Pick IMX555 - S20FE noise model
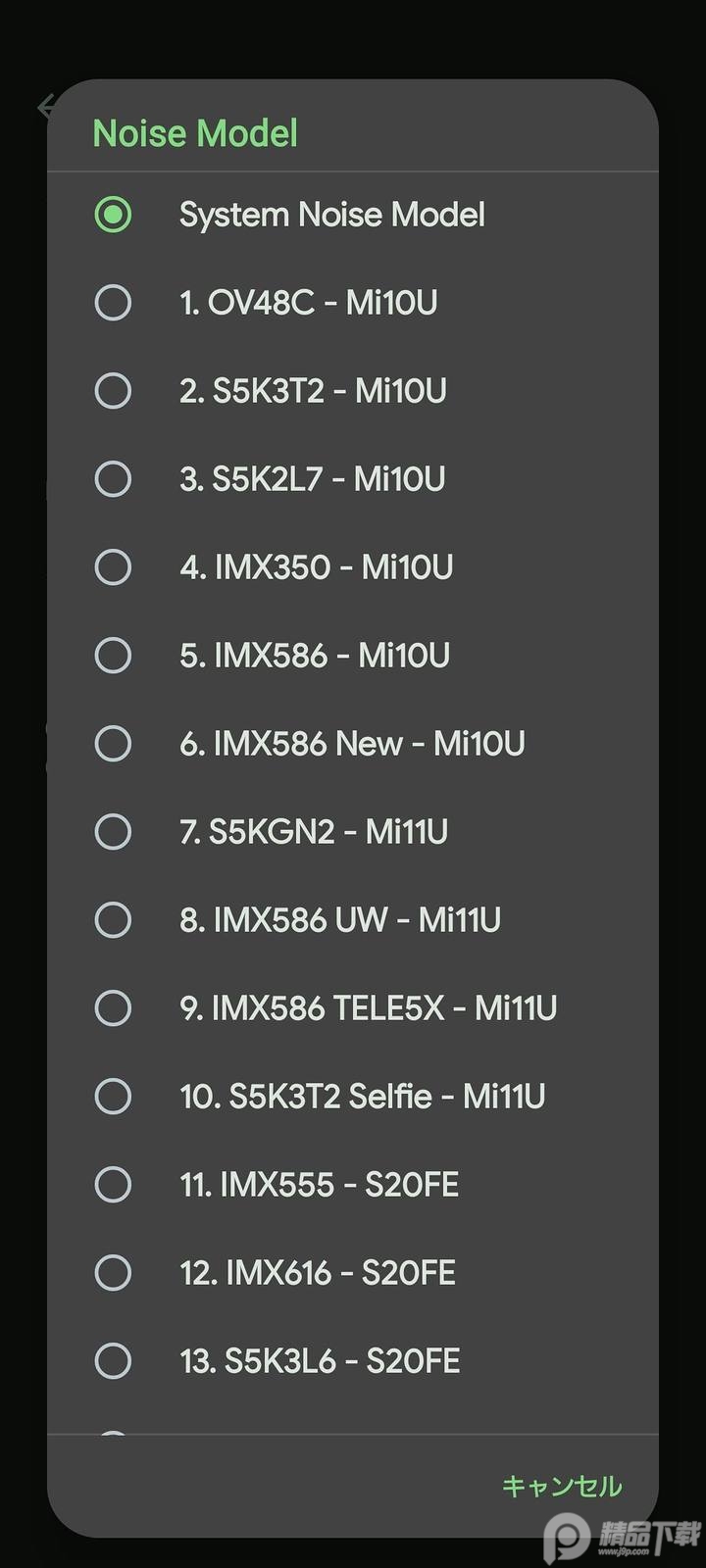Viewport: 706px width, 1568px height. [x=113, y=1185]
